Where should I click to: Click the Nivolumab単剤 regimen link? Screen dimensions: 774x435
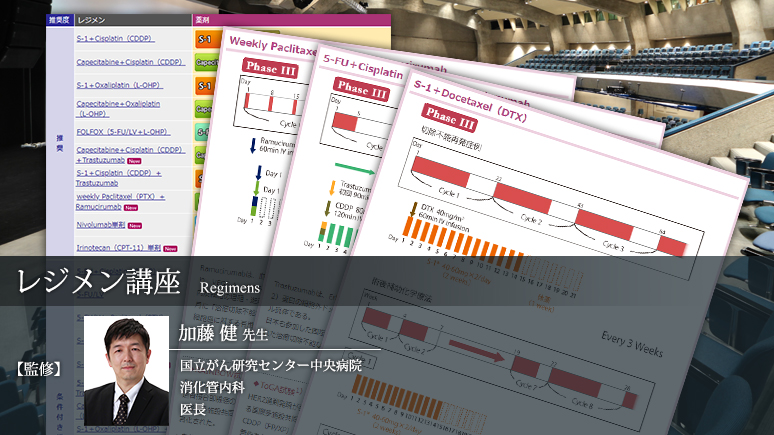[x=101, y=225]
